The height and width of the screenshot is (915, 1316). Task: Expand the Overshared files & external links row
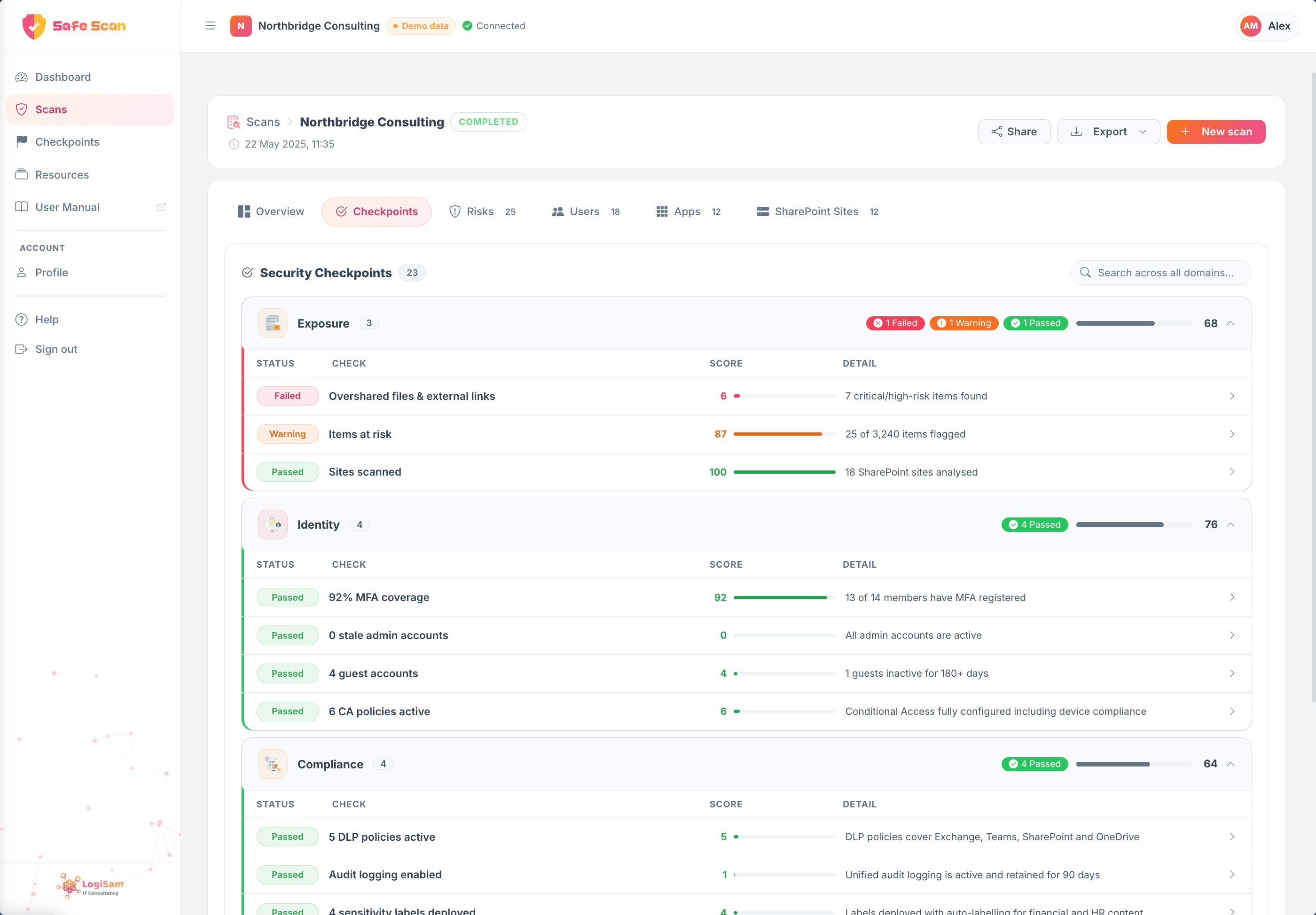(747, 396)
